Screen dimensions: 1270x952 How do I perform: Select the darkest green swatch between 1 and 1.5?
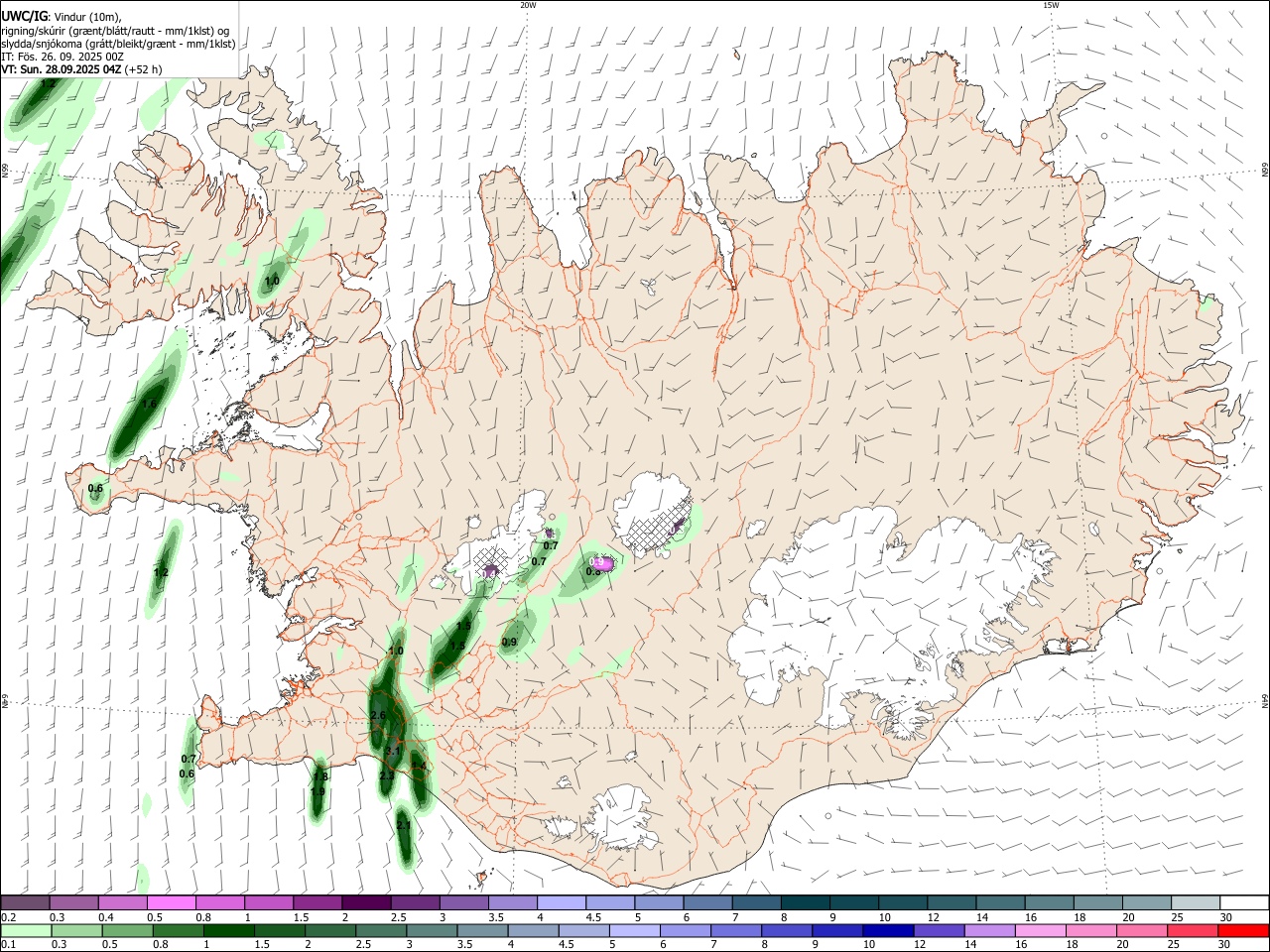(229, 930)
